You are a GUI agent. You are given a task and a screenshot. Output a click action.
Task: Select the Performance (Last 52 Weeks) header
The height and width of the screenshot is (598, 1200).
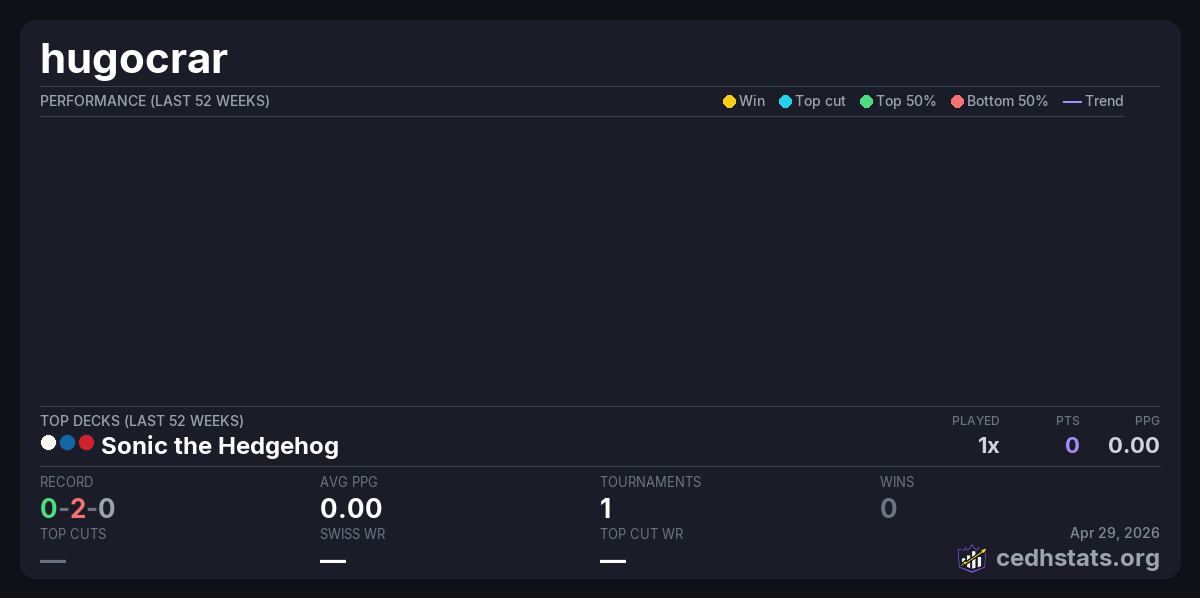155,101
